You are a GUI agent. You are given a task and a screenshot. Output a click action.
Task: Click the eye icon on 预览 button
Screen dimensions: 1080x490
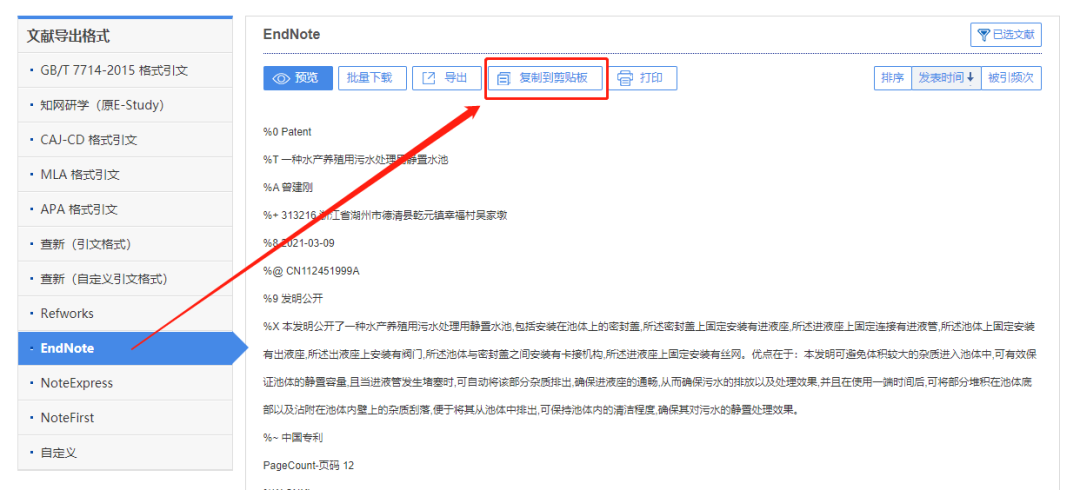point(281,79)
